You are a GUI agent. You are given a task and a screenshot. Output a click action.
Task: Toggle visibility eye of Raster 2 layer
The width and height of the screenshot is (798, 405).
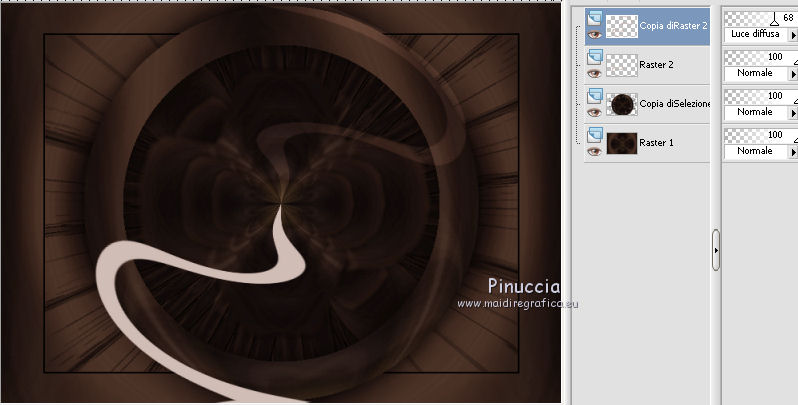(594, 74)
